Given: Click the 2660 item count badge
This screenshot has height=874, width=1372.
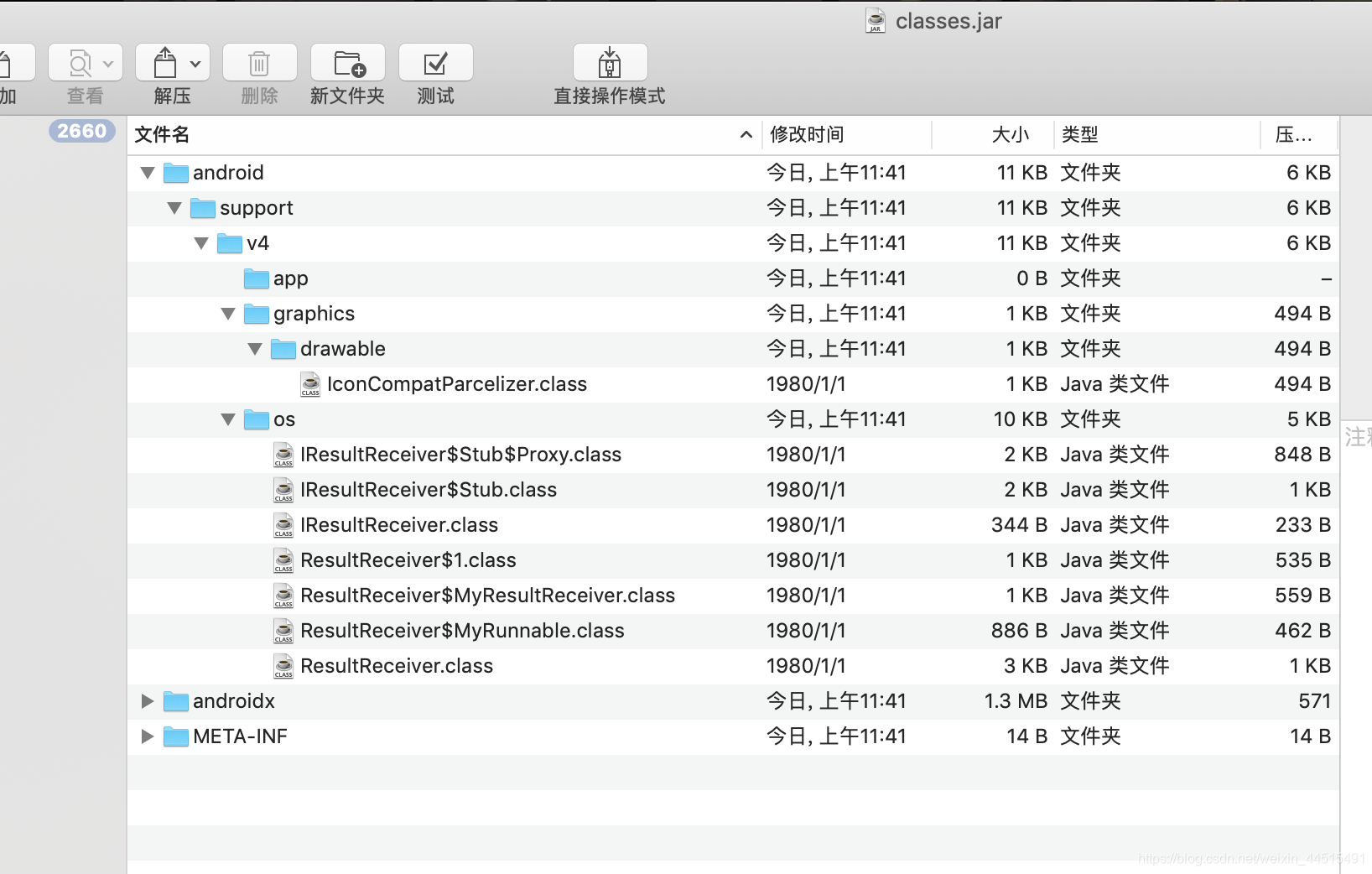Looking at the screenshot, I should (x=81, y=131).
